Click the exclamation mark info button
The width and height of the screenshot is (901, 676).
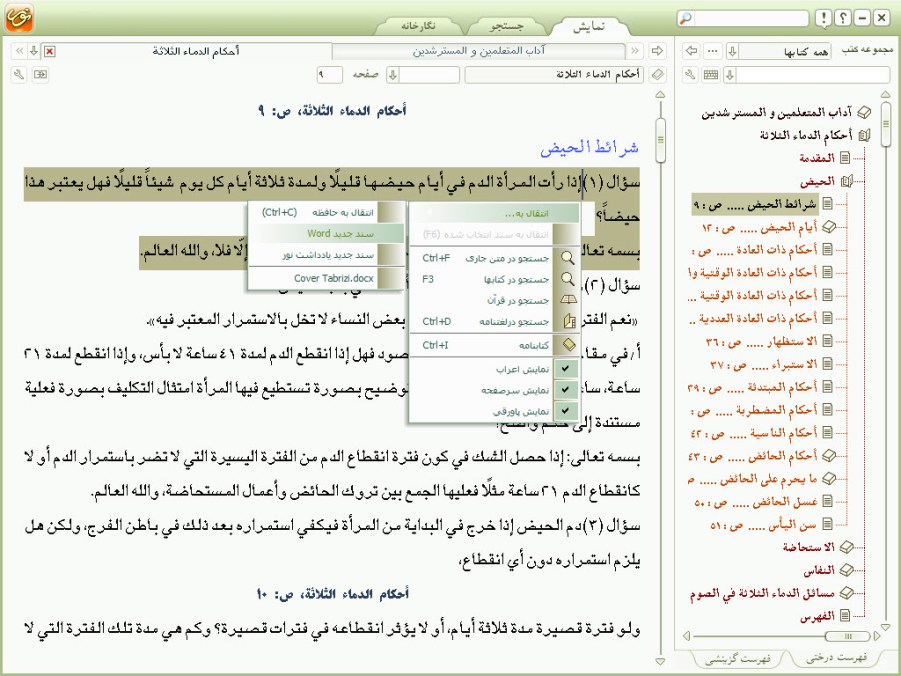[823, 18]
